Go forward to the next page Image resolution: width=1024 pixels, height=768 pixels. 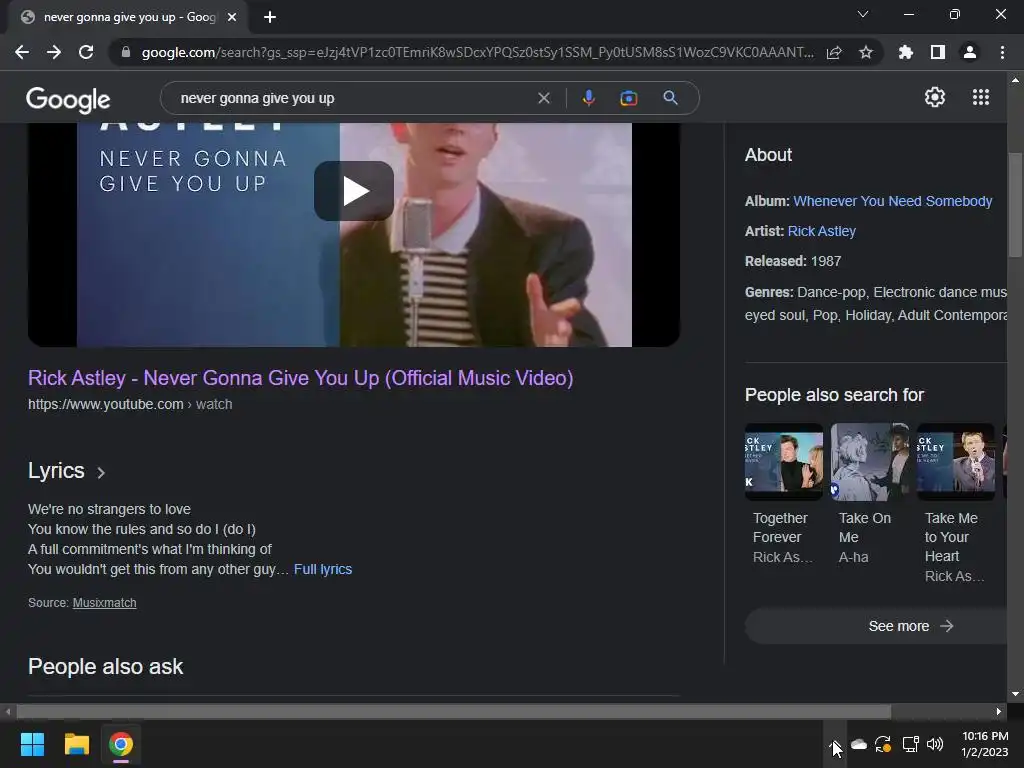tap(54, 52)
